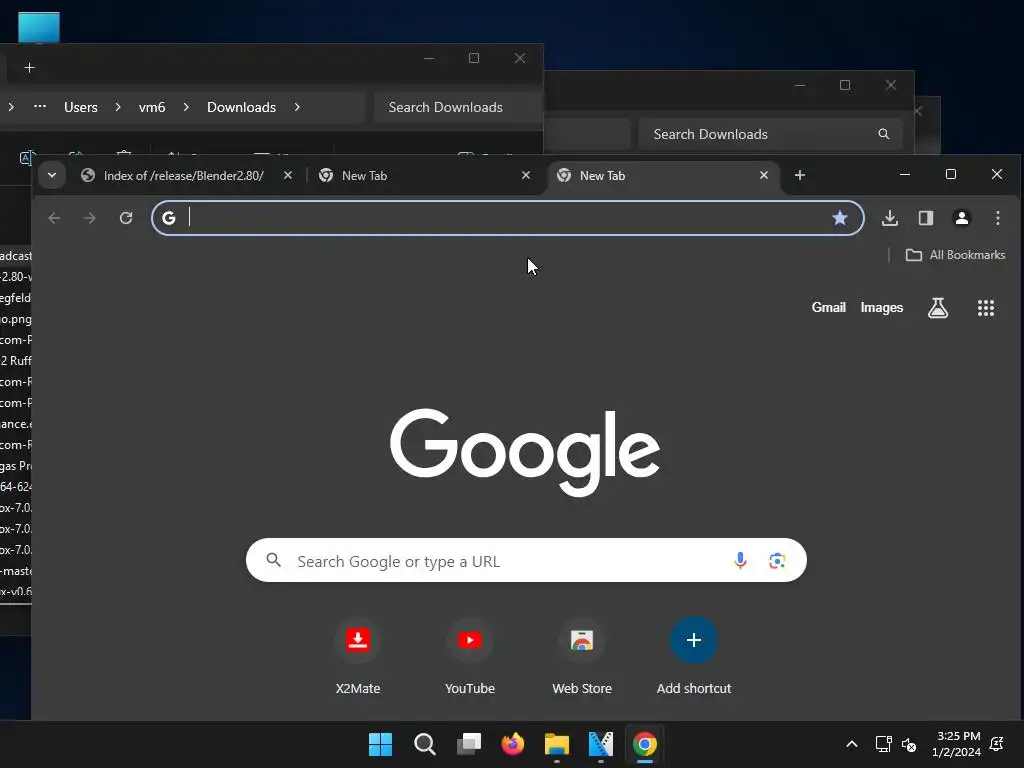Image resolution: width=1024 pixels, height=768 pixels.
Task: Click Search Downloads box in front Explorer
Action: click(458, 107)
